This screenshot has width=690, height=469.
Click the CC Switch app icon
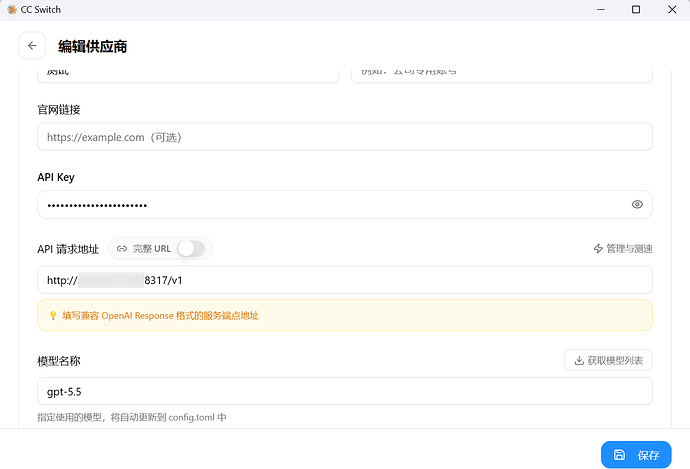tap(12, 9)
